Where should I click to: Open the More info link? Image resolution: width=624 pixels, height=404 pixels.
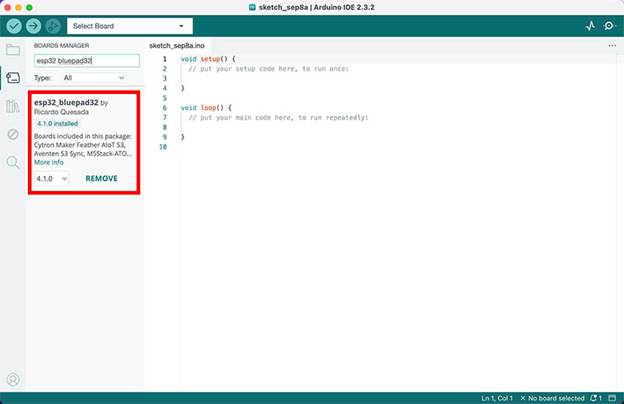tap(48, 162)
